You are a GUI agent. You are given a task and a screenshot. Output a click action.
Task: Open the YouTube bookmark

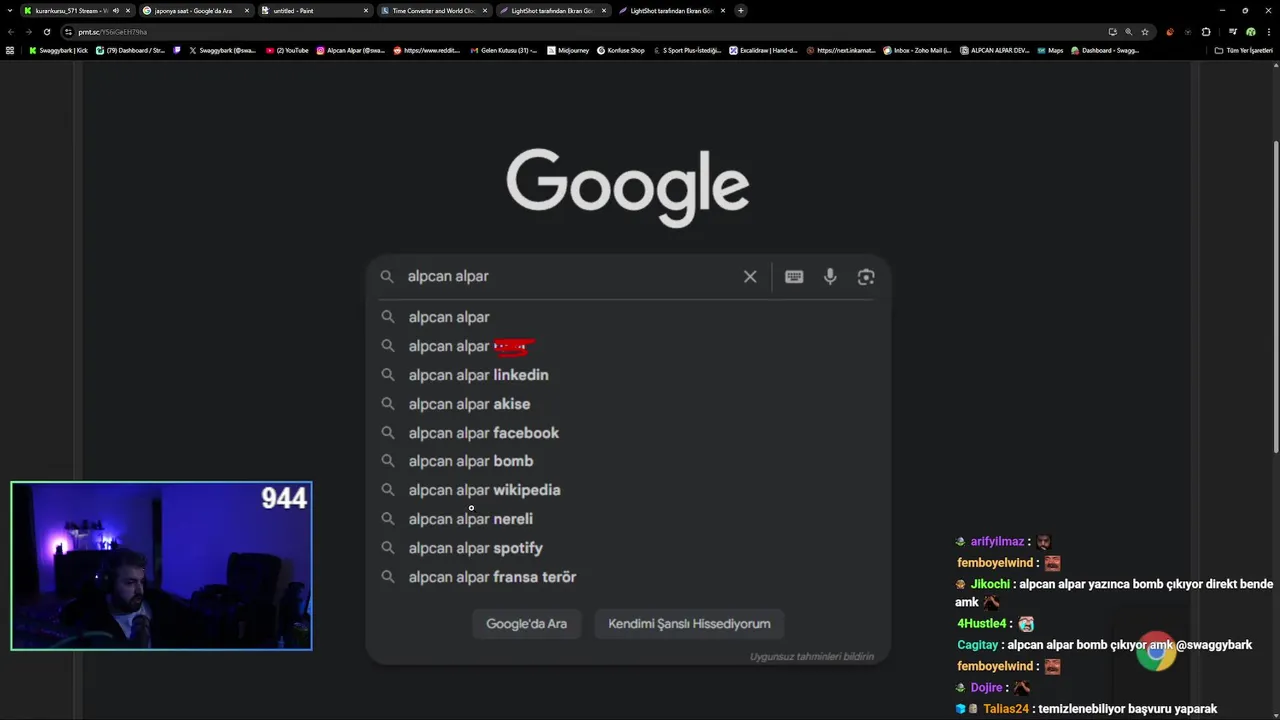[x=287, y=50]
